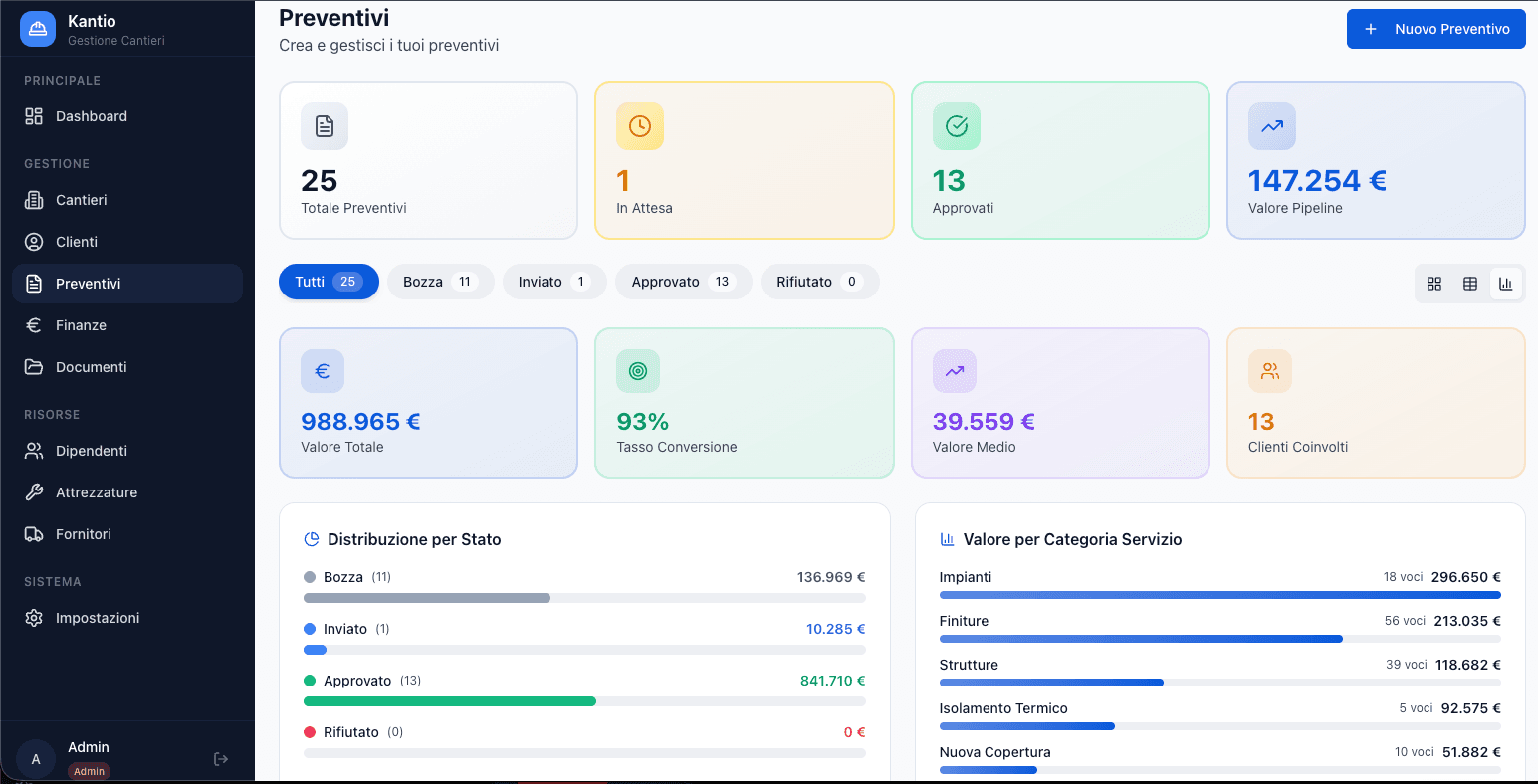Click the Strutture value bar
This screenshot has width=1538, height=784.
pos(1051,683)
